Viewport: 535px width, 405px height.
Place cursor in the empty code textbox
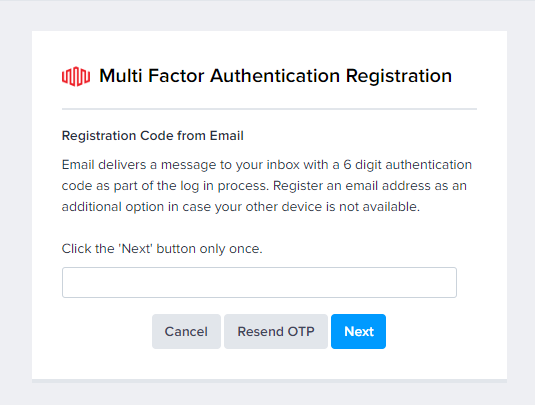259,283
